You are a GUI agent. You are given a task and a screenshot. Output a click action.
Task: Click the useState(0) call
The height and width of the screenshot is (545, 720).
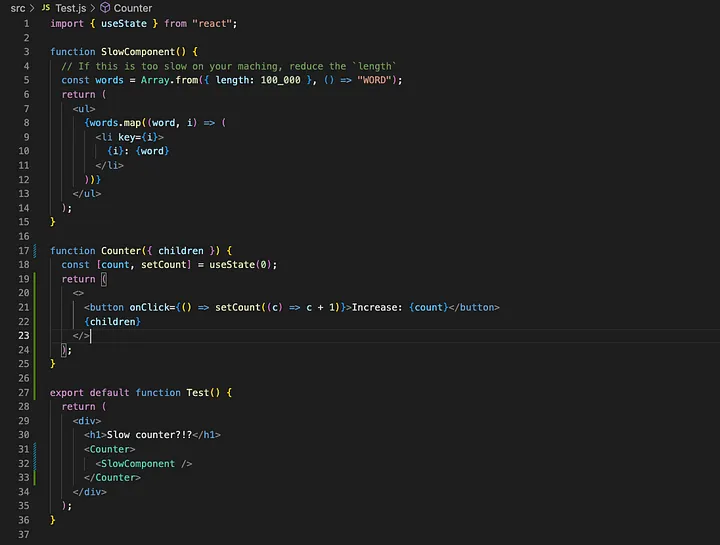241,264
